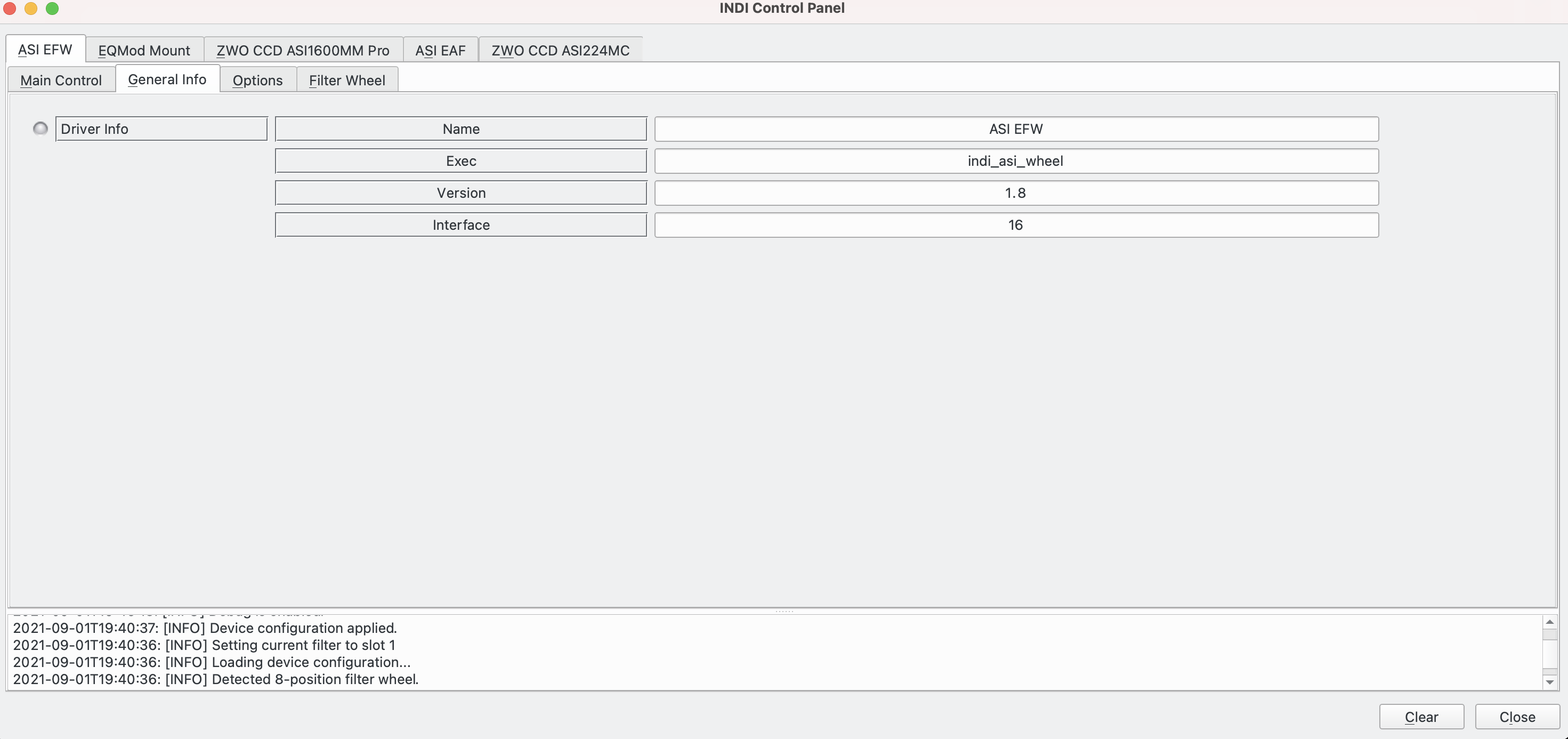The height and width of the screenshot is (739, 1568).
Task: Open the Options tab
Action: [x=257, y=79]
